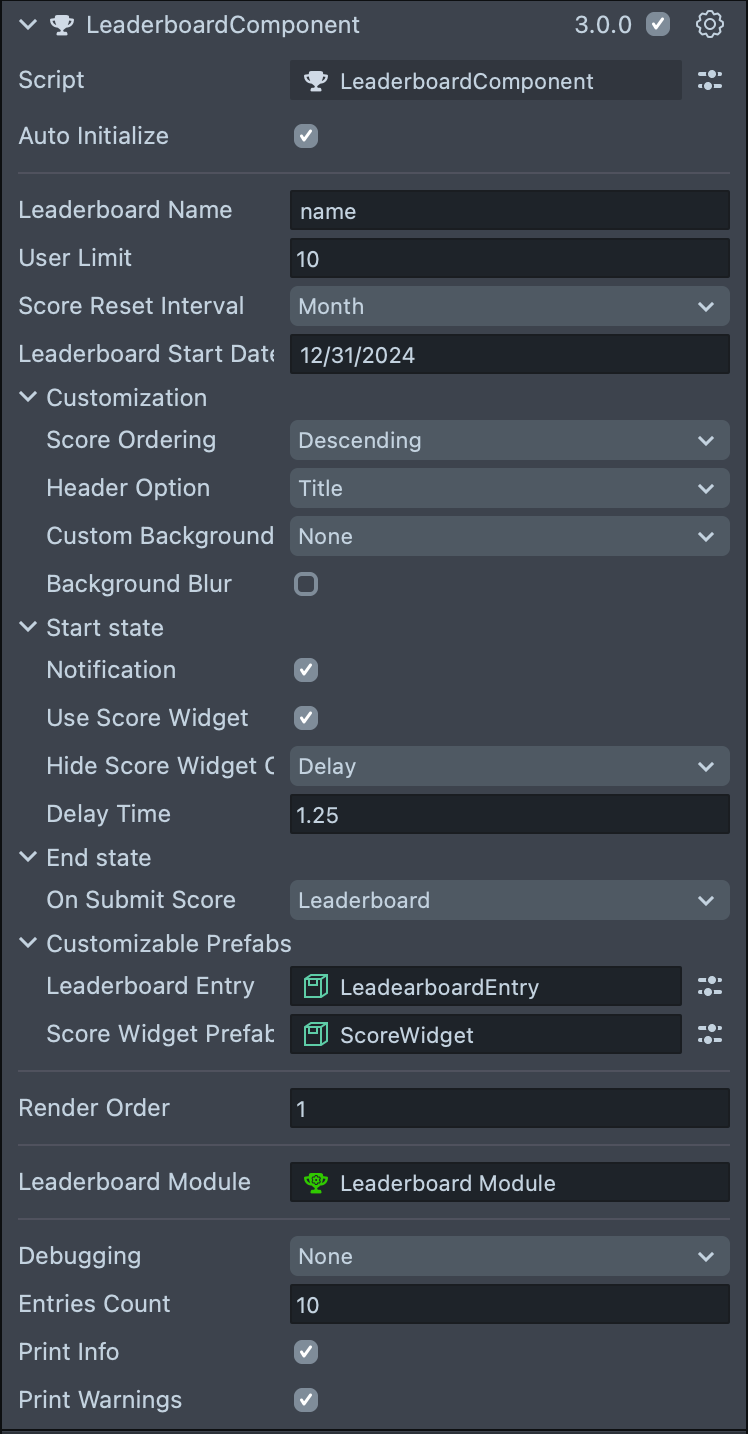
Task: Open the On Submit Score dropdown
Action: pyautogui.click(x=509, y=900)
